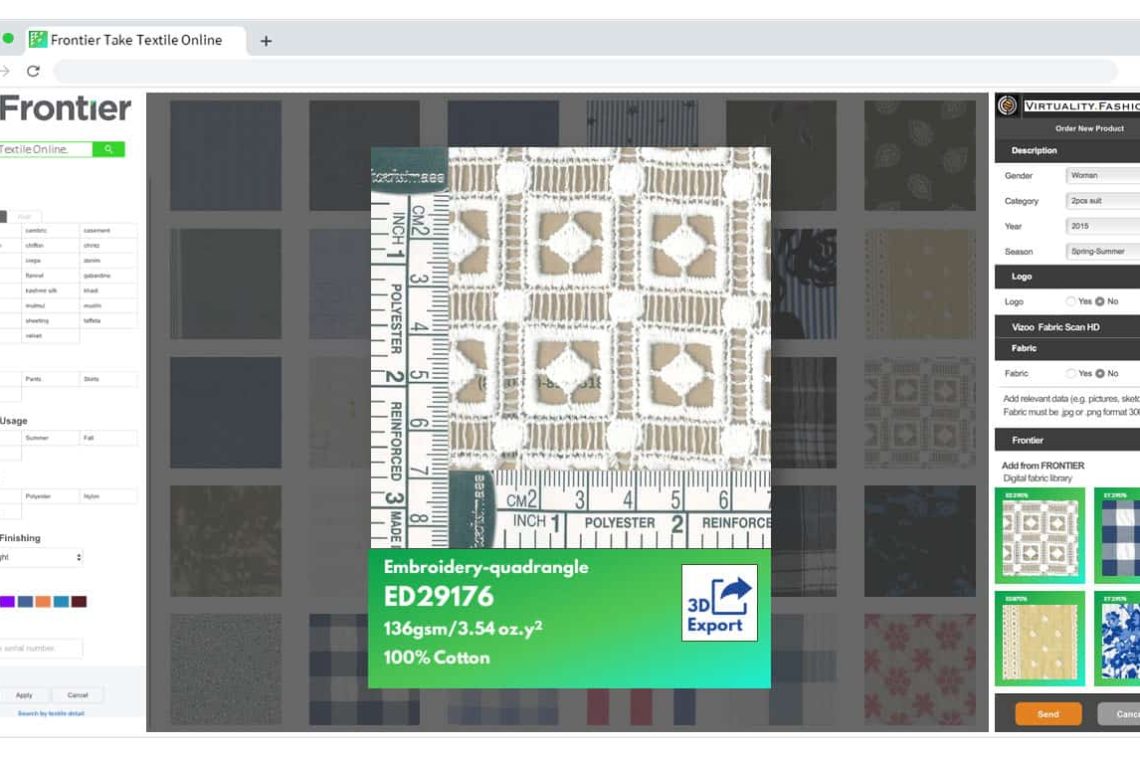This screenshot has height=760, width=1140.
Task: Click the Virtuality.Fashion logo icon
Action: (1007, 105)
